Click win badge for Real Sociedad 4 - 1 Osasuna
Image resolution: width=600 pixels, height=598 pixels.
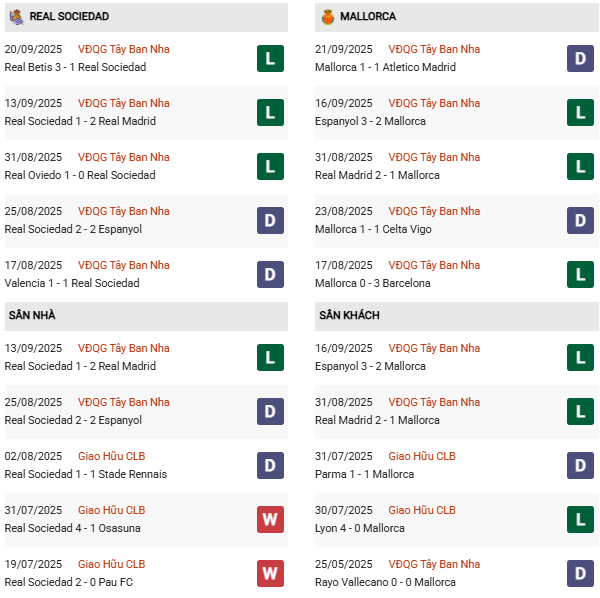(270, 519)
